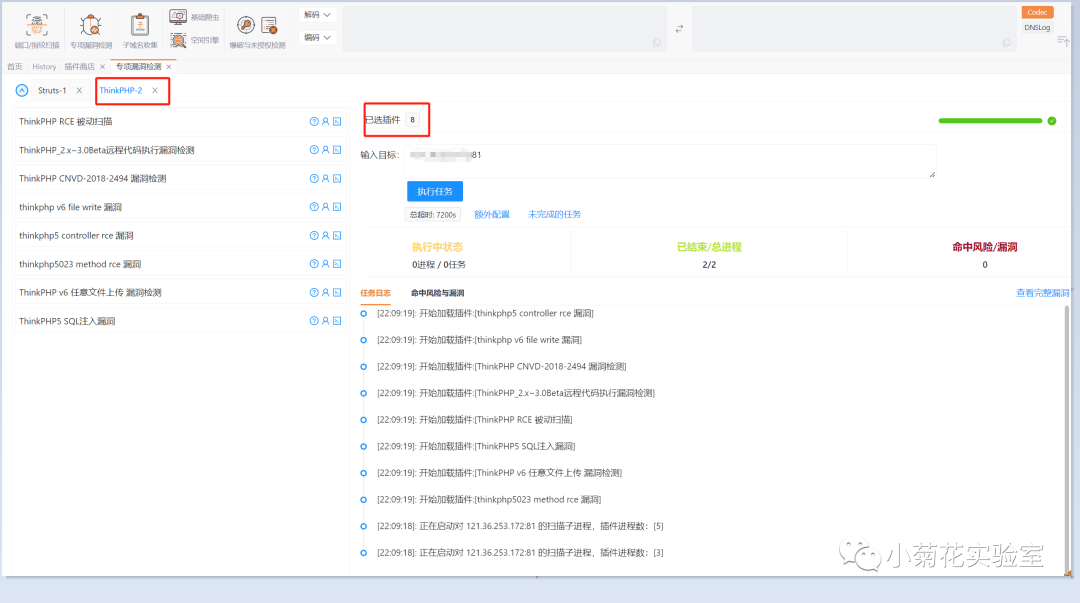Click the key-shaped brute force icon

click(245, 25)
